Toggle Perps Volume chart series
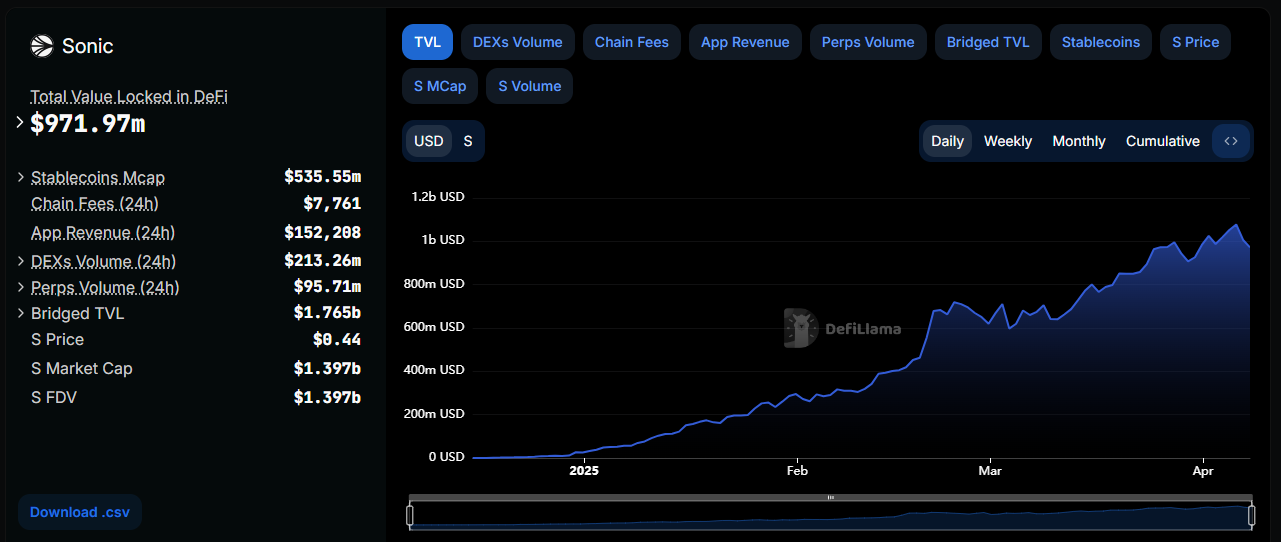 click(x=868, y=42)
